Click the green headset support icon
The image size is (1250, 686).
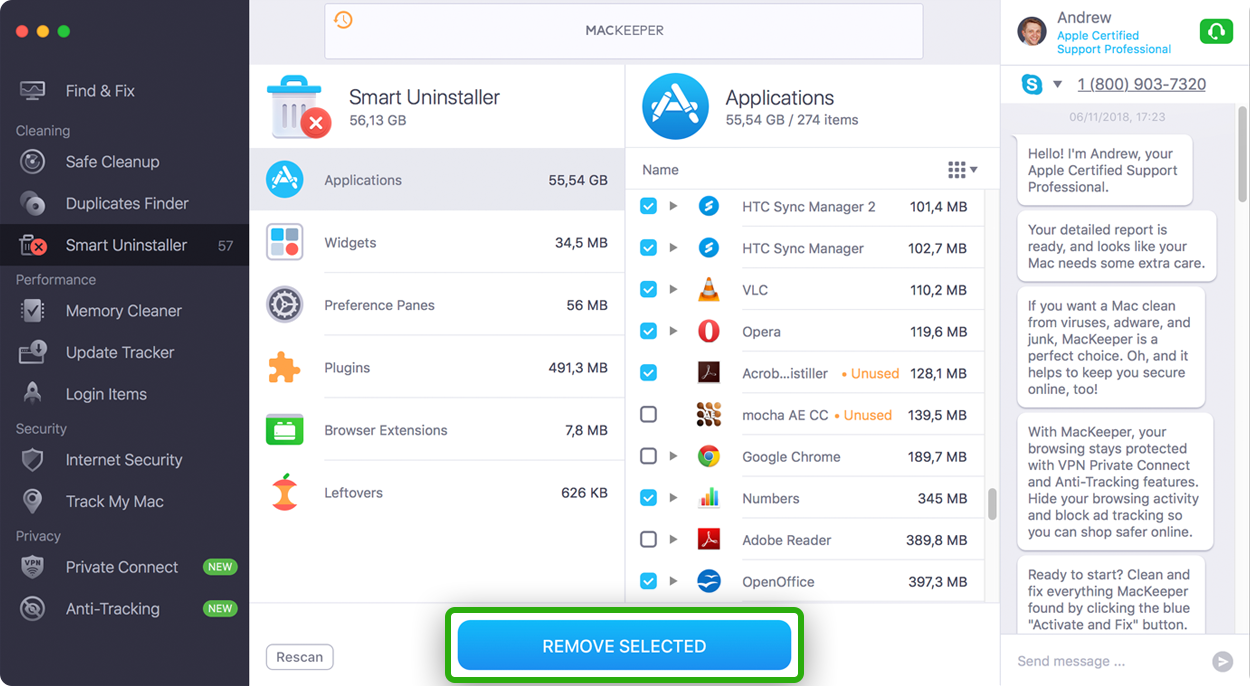pos(1216,32)
